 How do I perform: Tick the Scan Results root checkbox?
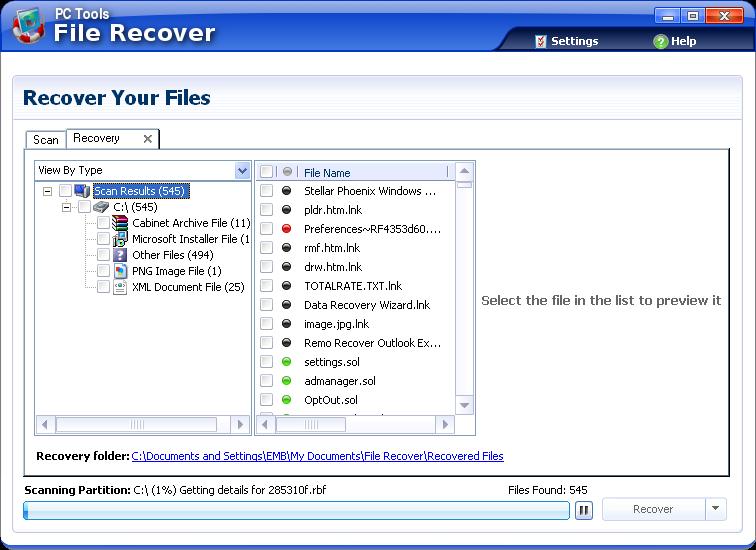point(65,191)
